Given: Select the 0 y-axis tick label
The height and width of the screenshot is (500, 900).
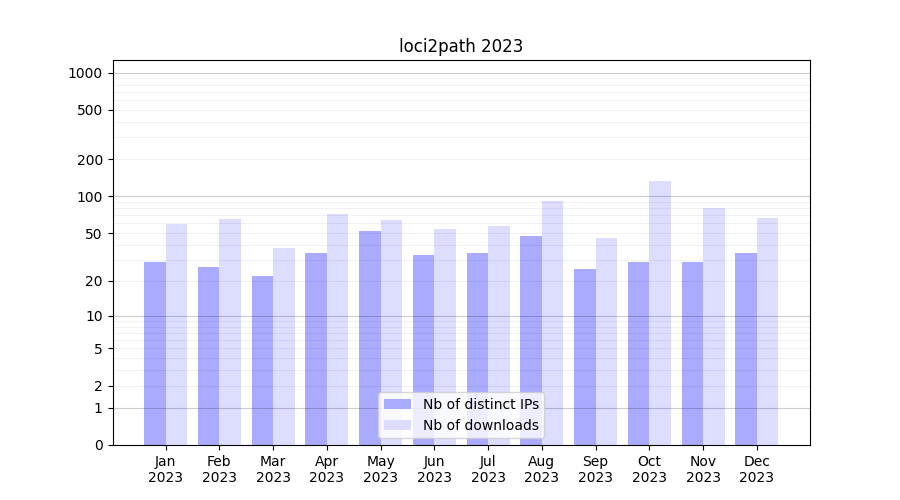Looking at the screenshot, I should [x=98, y=445].
